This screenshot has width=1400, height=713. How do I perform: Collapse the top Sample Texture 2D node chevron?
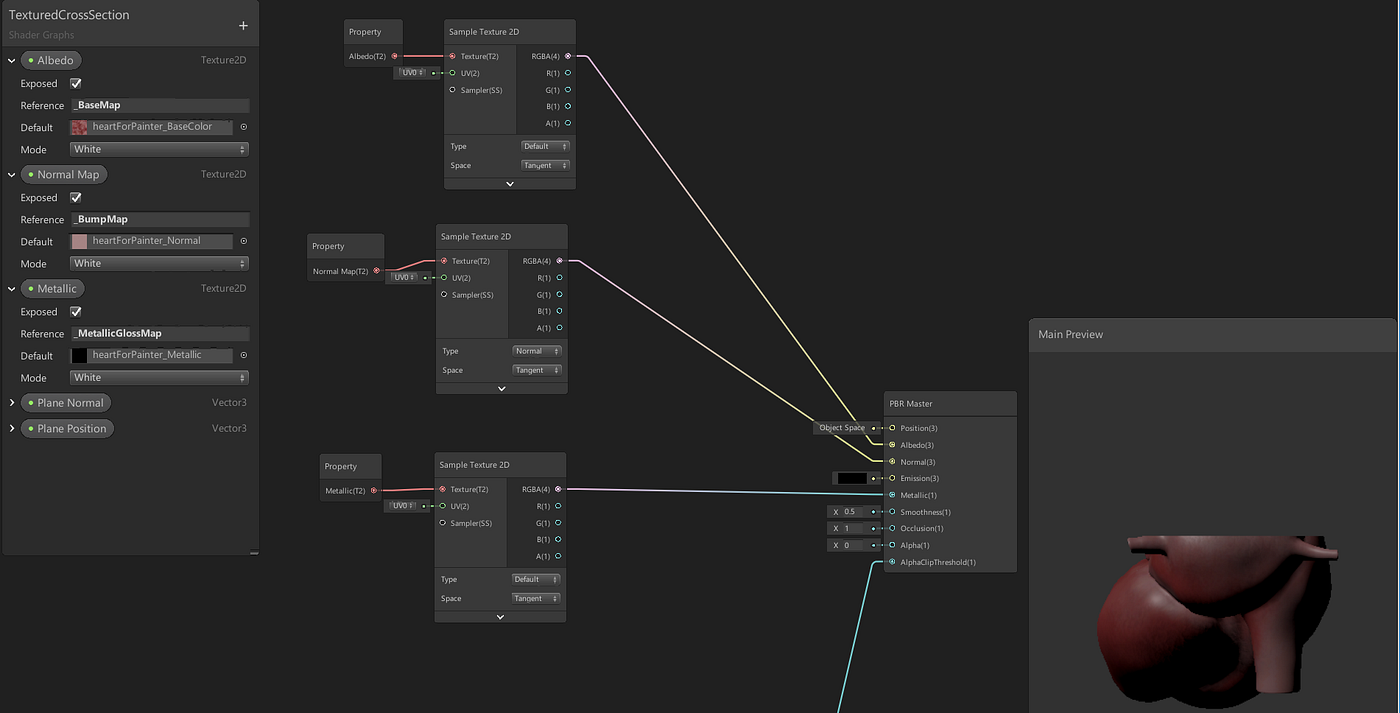(510, 184)
